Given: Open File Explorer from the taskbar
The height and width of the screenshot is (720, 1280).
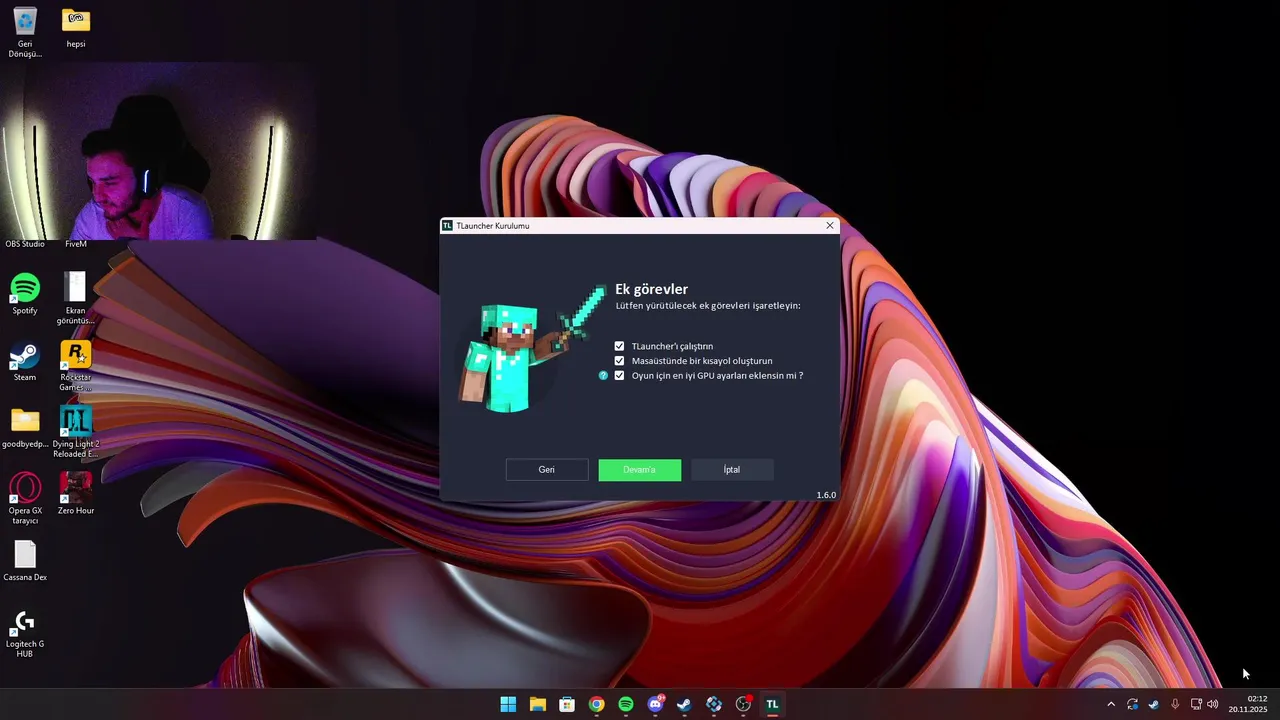Looking at the screenshot, I should coord(537,704).
